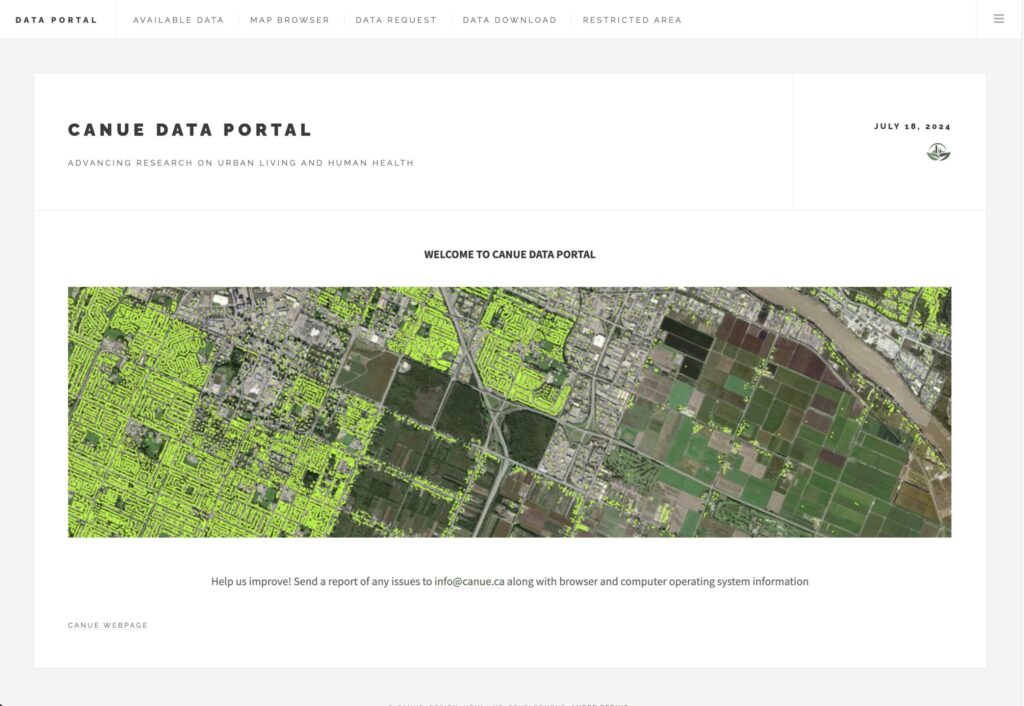Click the Advancing Research on Urban Living subtitle
The height and width of the screenshot is (706, 1024).
[240, 163]
